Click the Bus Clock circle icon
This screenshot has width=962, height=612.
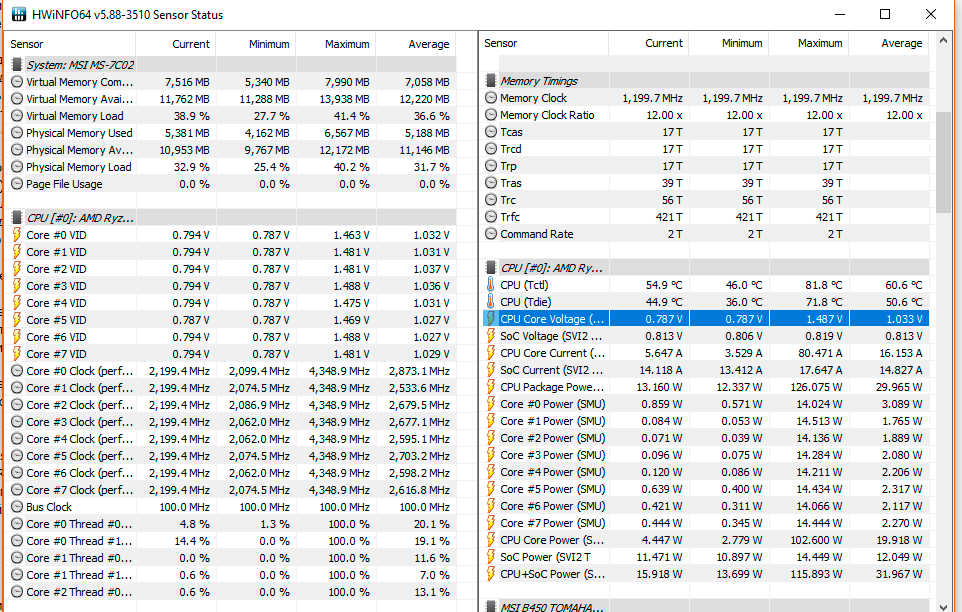pyautogui.click(x=16, y=507)
